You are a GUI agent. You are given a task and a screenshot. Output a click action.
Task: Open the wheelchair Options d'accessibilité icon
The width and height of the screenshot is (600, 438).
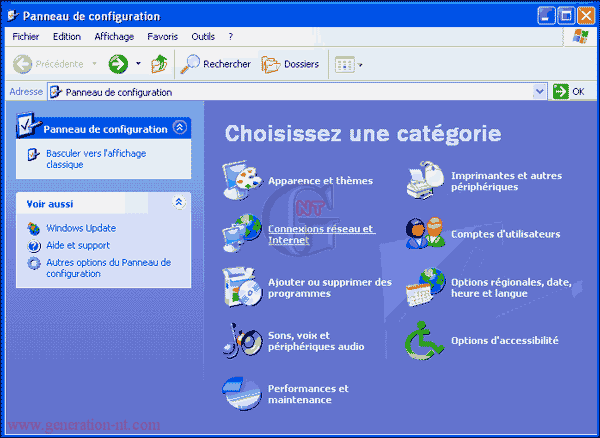425,340
